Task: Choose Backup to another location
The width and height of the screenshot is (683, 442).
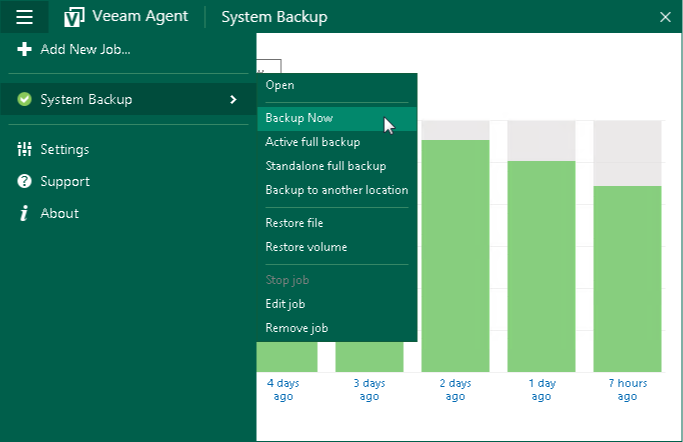Action: tap(336, 190)
